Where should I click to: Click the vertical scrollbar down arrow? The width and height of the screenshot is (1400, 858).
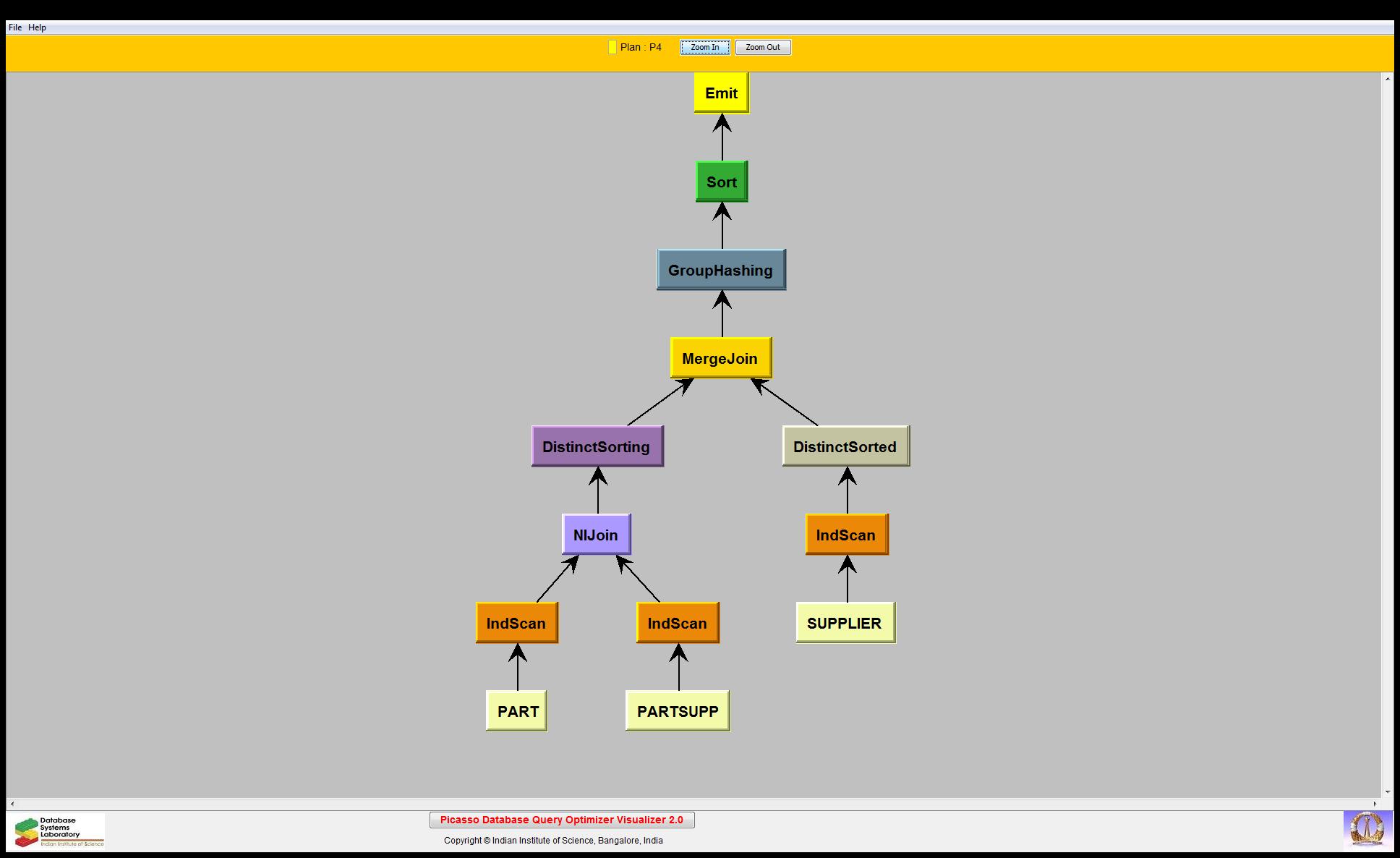1387,792
